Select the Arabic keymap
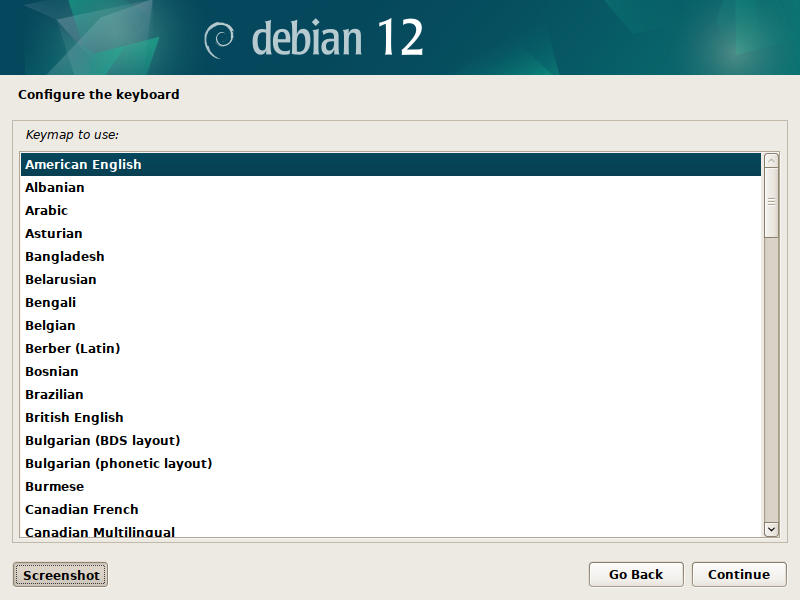 point(391,210)
